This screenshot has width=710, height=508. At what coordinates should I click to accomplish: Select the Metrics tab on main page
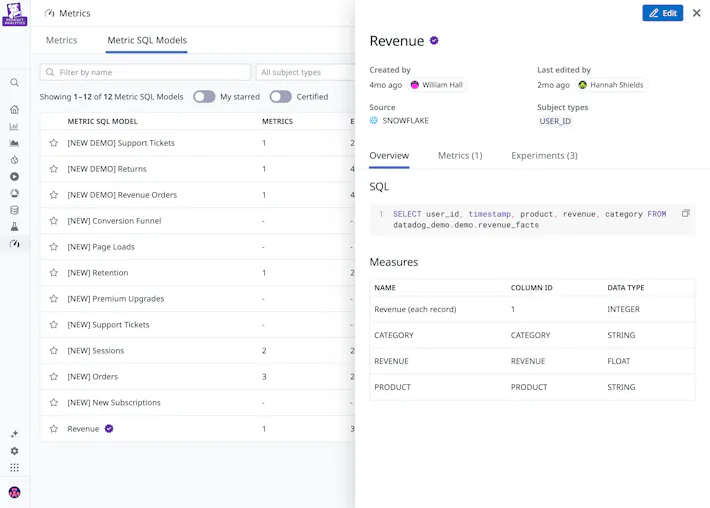pyautogui.click(x=62, y=40)
